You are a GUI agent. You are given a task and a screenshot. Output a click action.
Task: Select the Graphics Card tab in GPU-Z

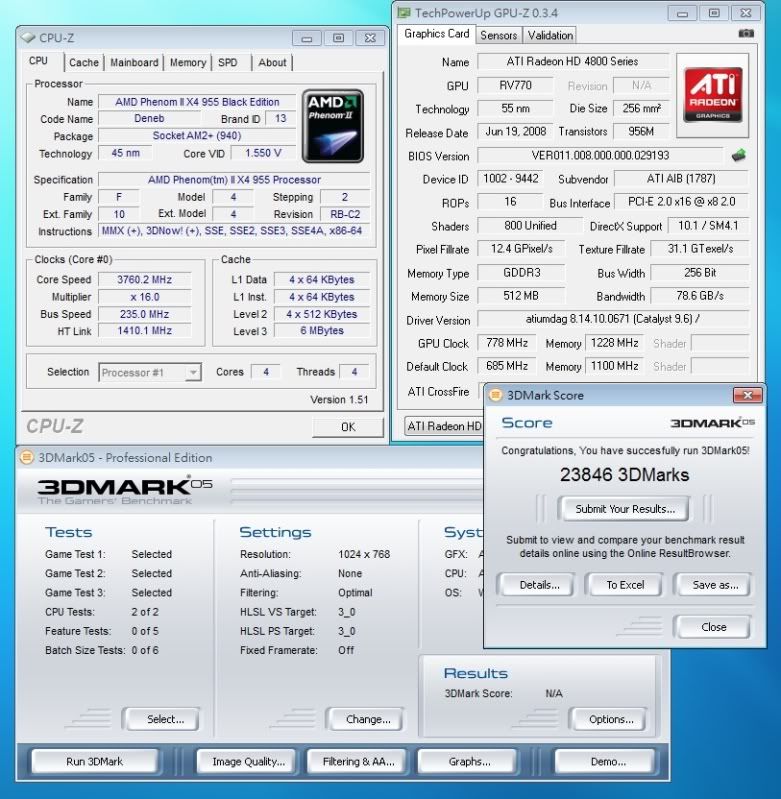[437, 34]
